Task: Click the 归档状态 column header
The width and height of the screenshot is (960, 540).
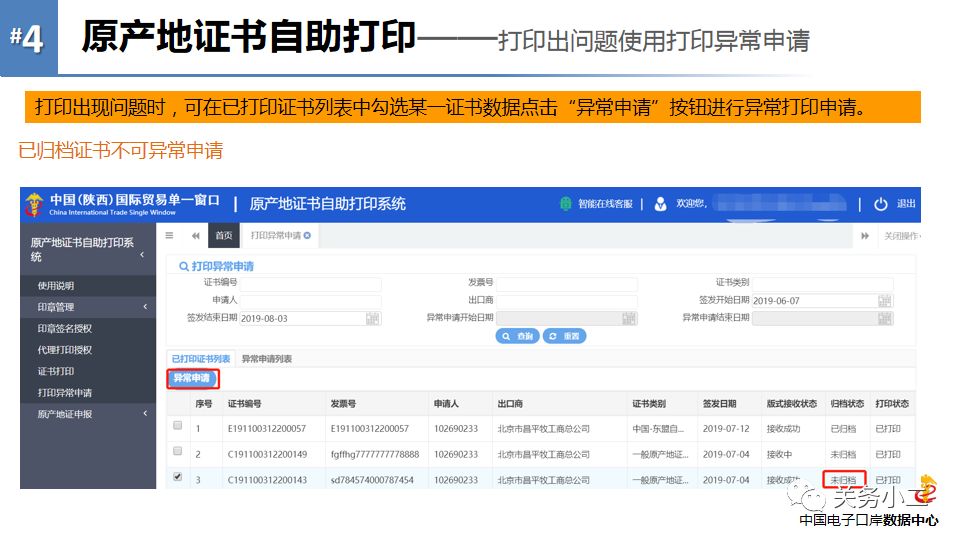Action: point(847,404)
